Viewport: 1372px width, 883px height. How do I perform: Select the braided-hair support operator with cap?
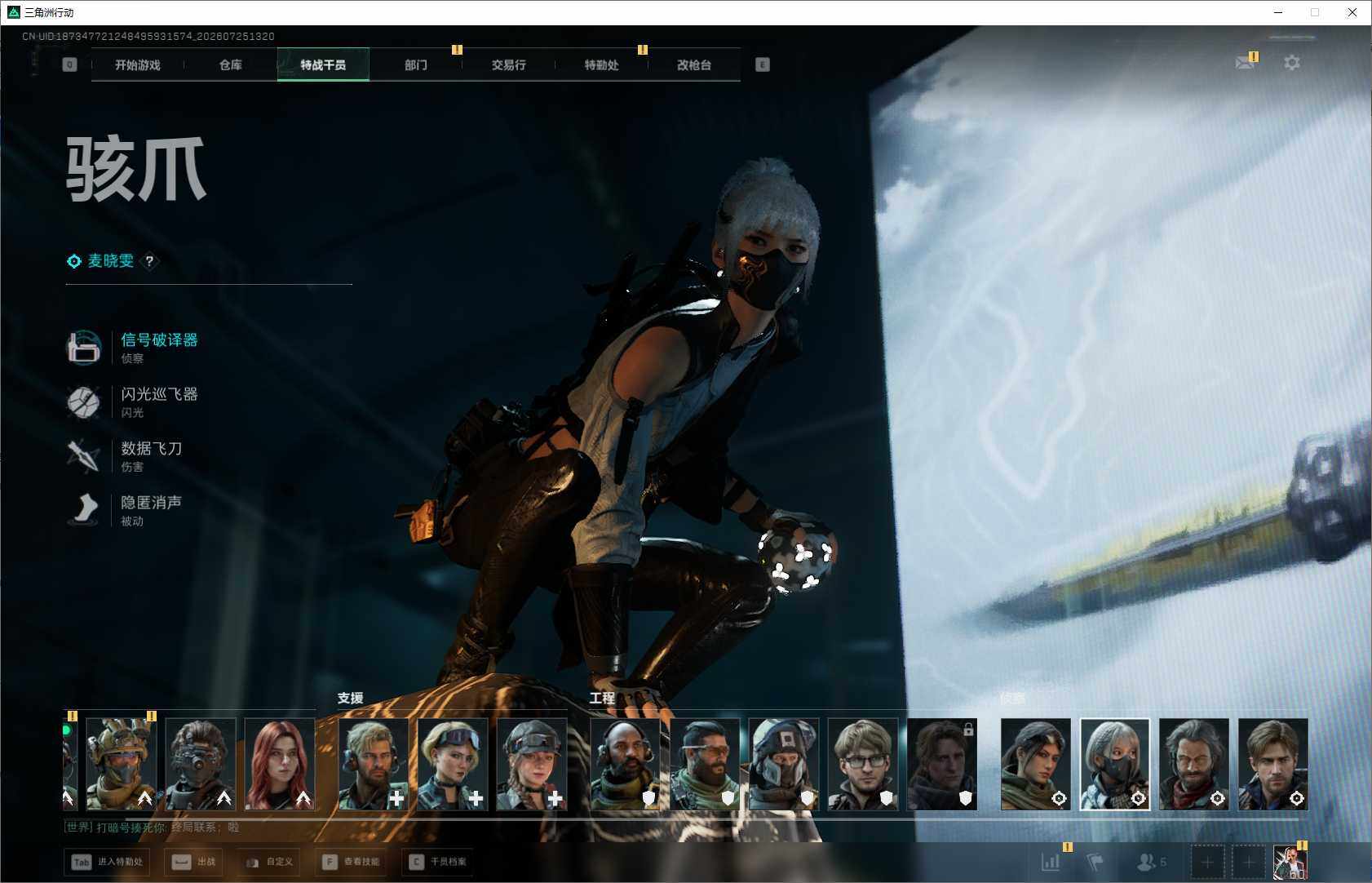tap(532, 764)
